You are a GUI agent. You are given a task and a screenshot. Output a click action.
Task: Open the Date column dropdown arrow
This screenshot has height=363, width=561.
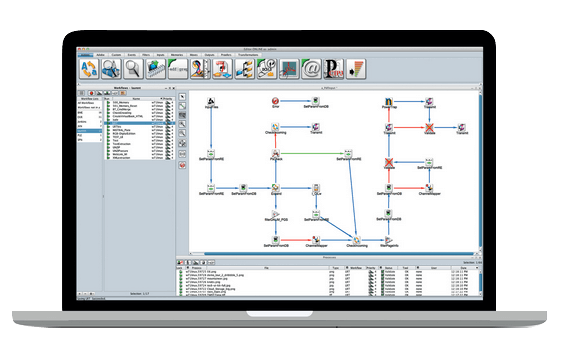[477, 268]
